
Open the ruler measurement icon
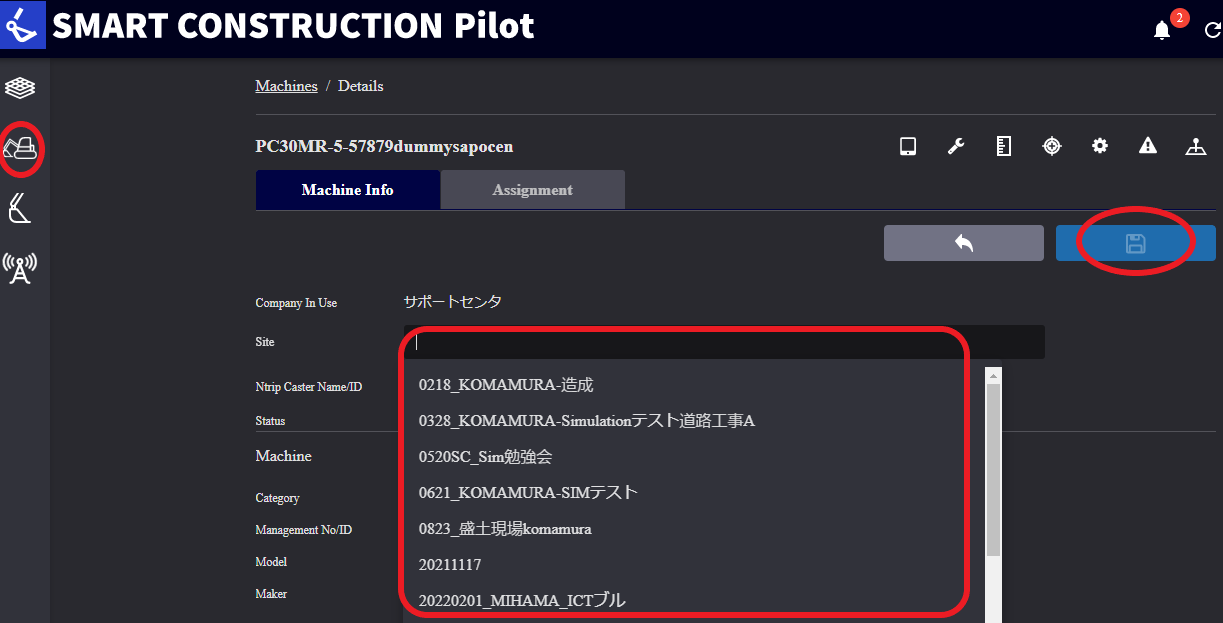point(1004,146)
